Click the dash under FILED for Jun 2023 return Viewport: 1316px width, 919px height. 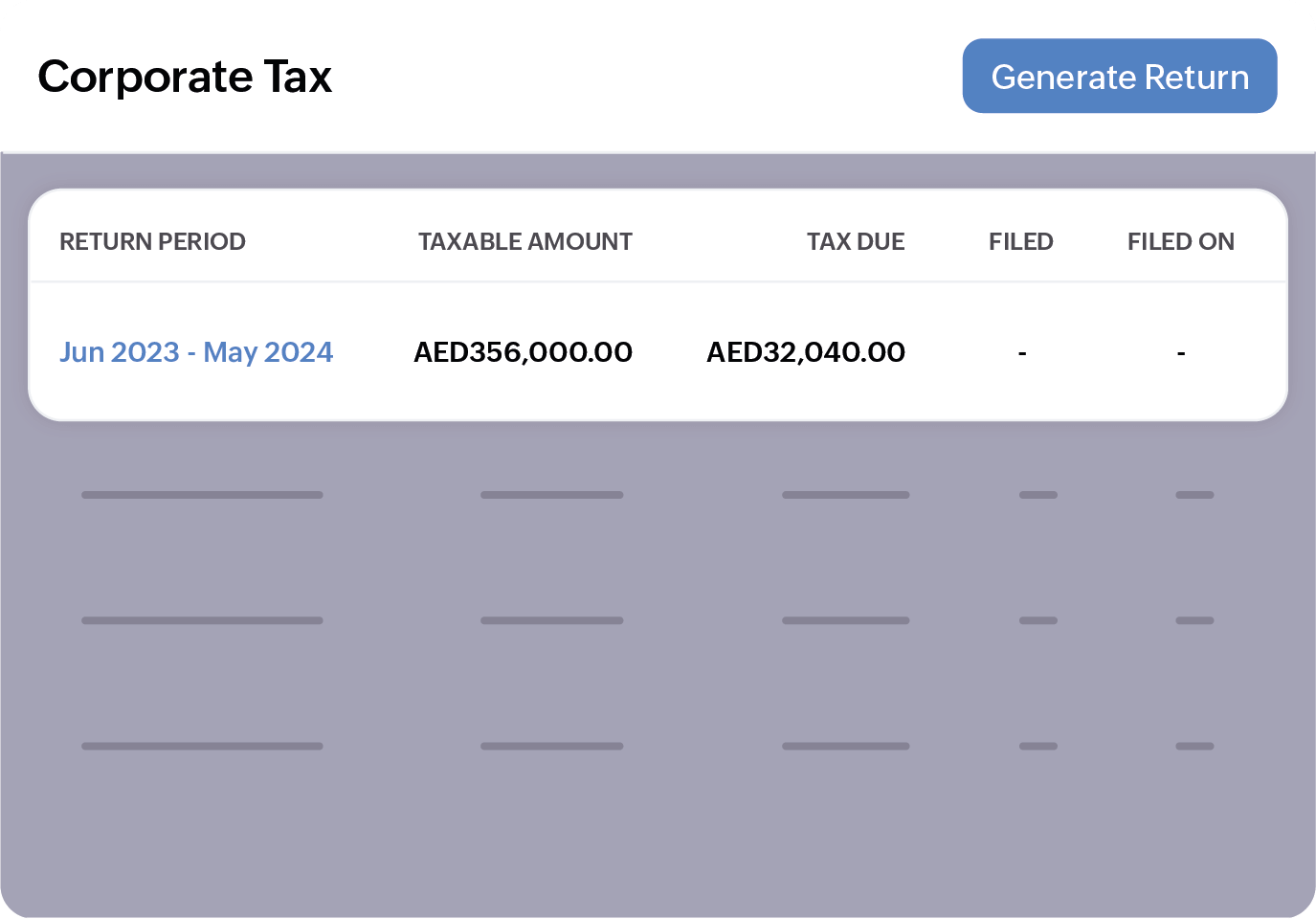1020,352
